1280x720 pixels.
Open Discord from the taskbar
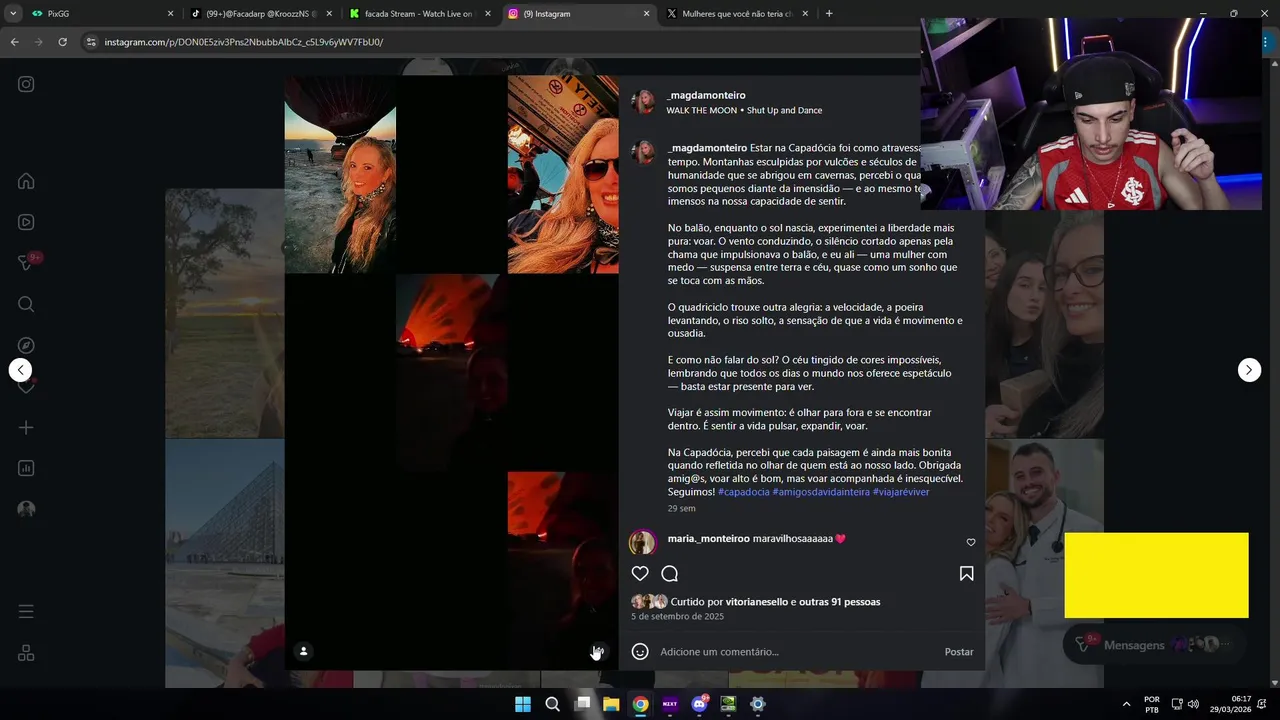tap(699, 704)
